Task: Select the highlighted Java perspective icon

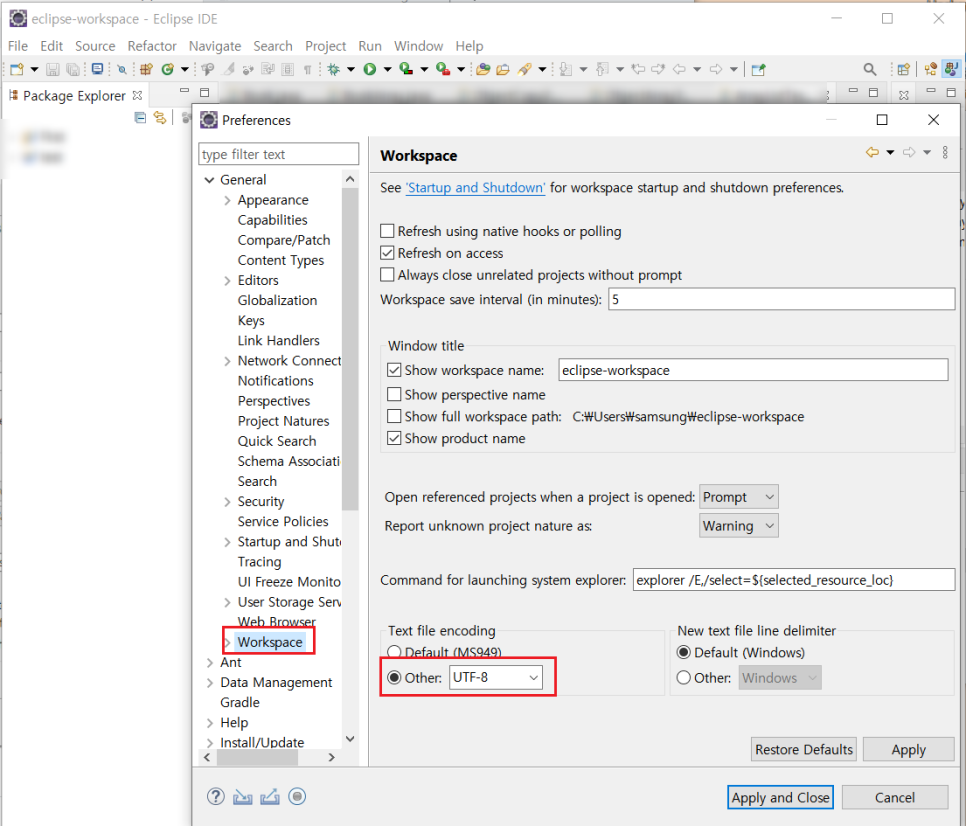Action: pos(951,69)
